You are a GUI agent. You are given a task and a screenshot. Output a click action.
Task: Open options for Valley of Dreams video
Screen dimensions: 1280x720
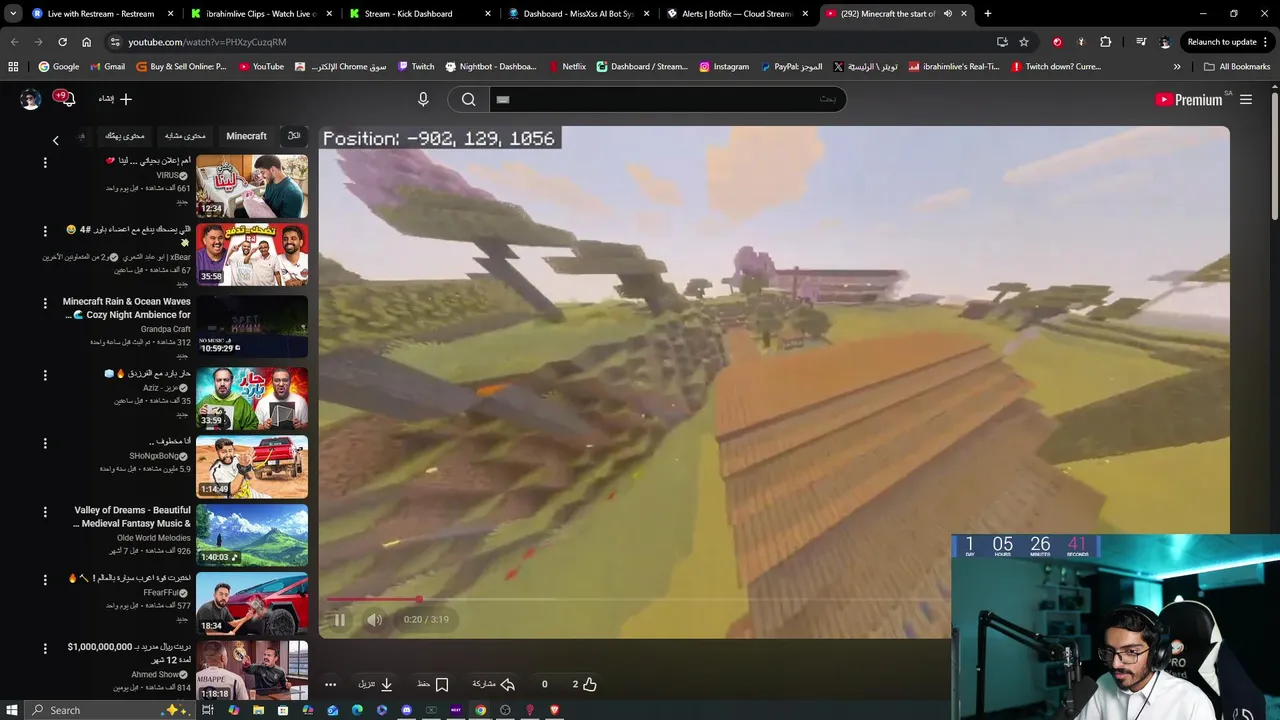coord(45,512)
